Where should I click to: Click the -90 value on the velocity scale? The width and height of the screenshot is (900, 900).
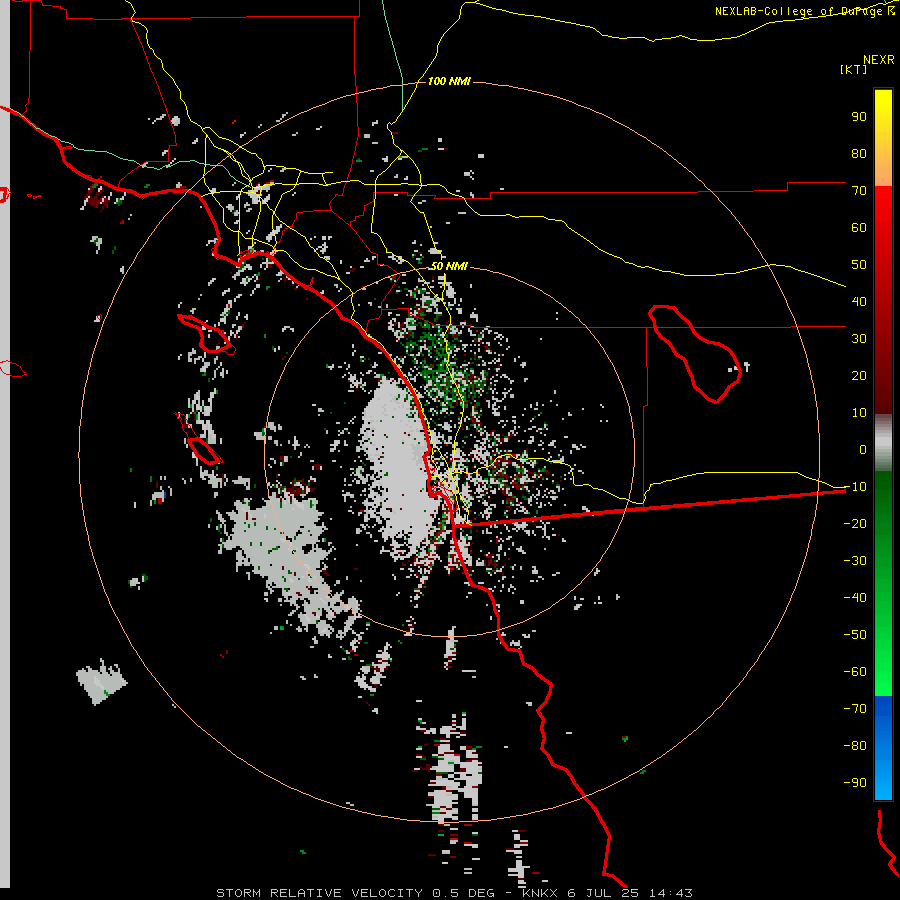(x=855, y=783)
